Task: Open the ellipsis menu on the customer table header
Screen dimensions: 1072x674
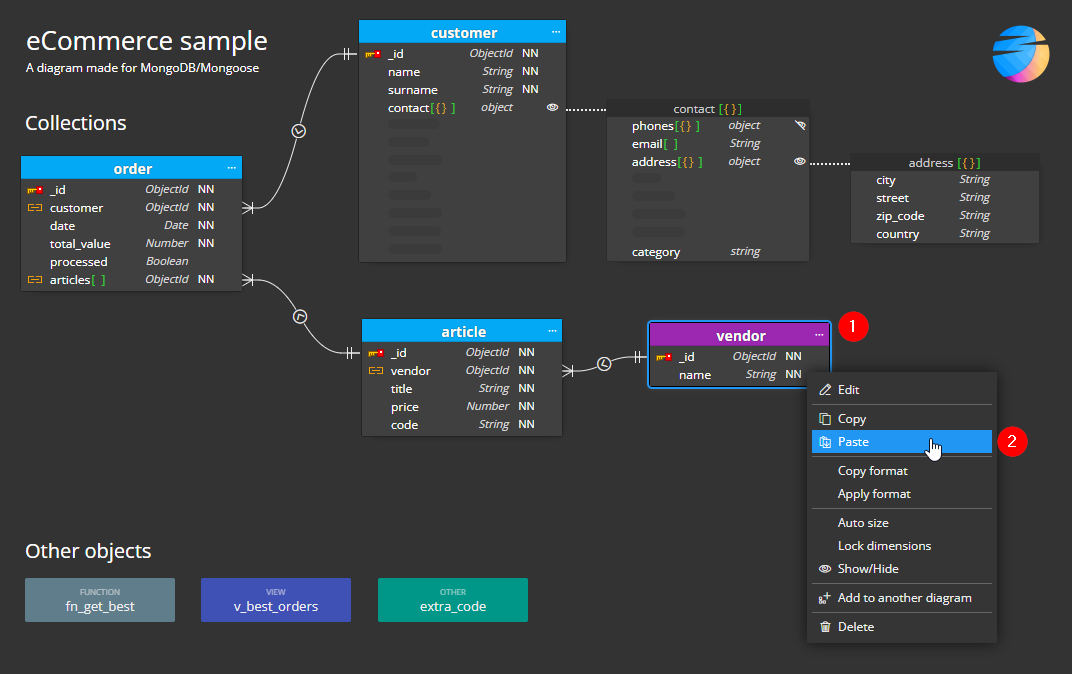Action: (x=555, y=31)
